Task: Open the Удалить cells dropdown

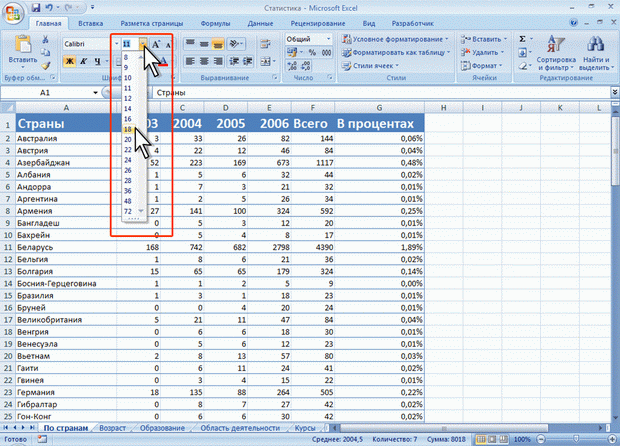Action: point(482,52)
